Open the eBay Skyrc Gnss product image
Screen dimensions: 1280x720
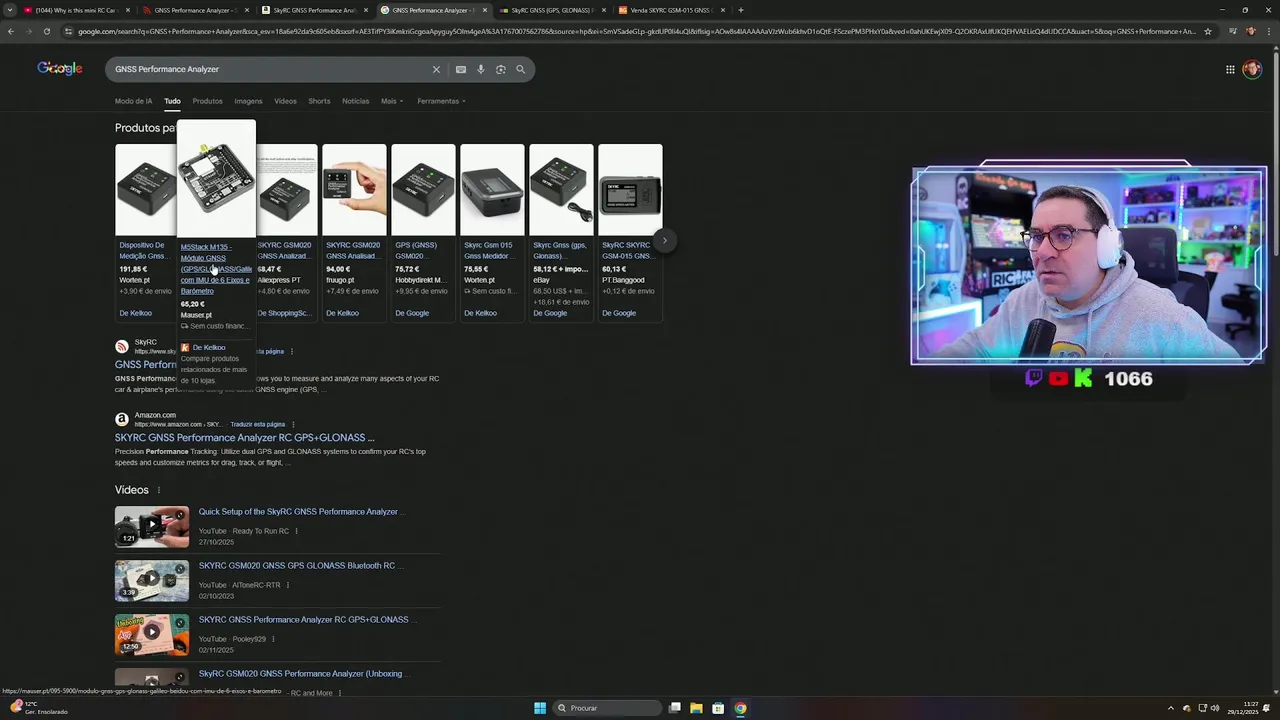click(561, 190)
